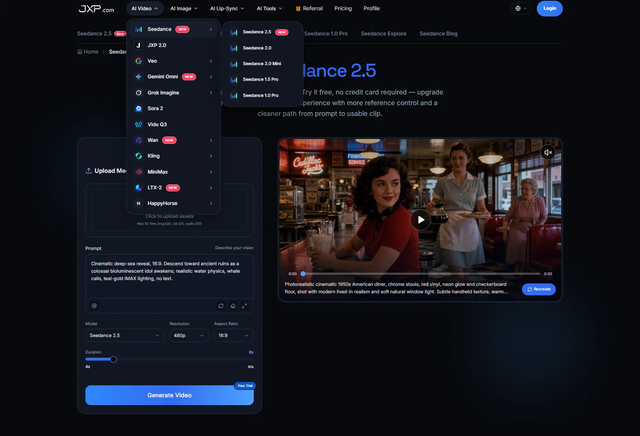Click the Gemini Omni sparkle icon
Screen dimensions: 640x436
click(139, 77)
